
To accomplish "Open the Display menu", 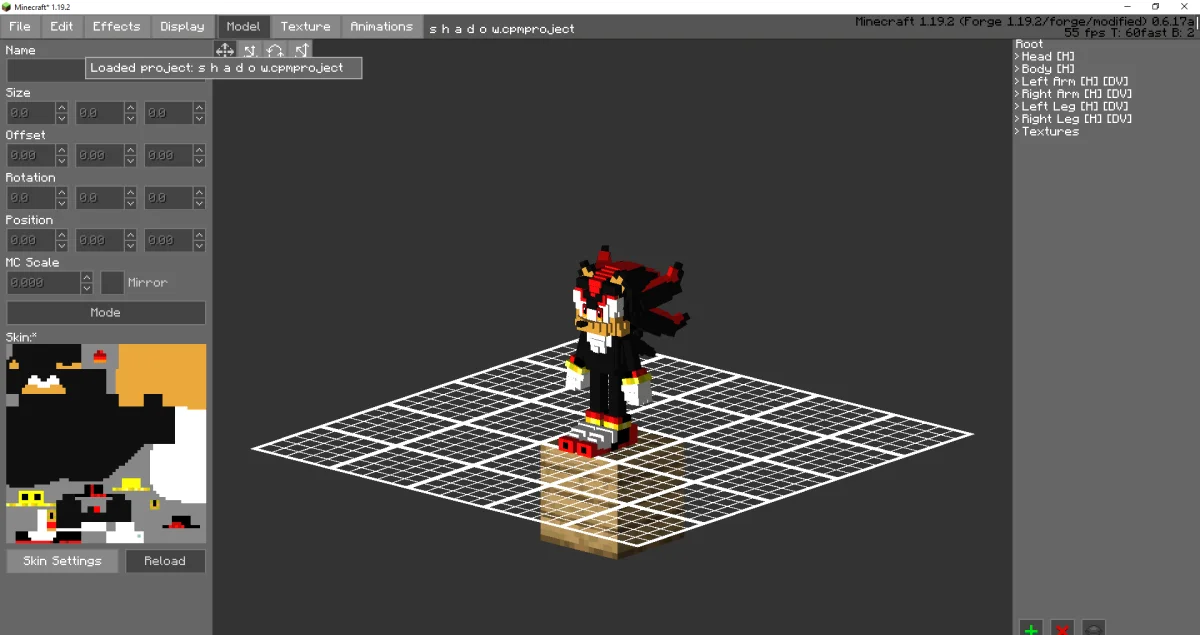I will tap(182, 27).
